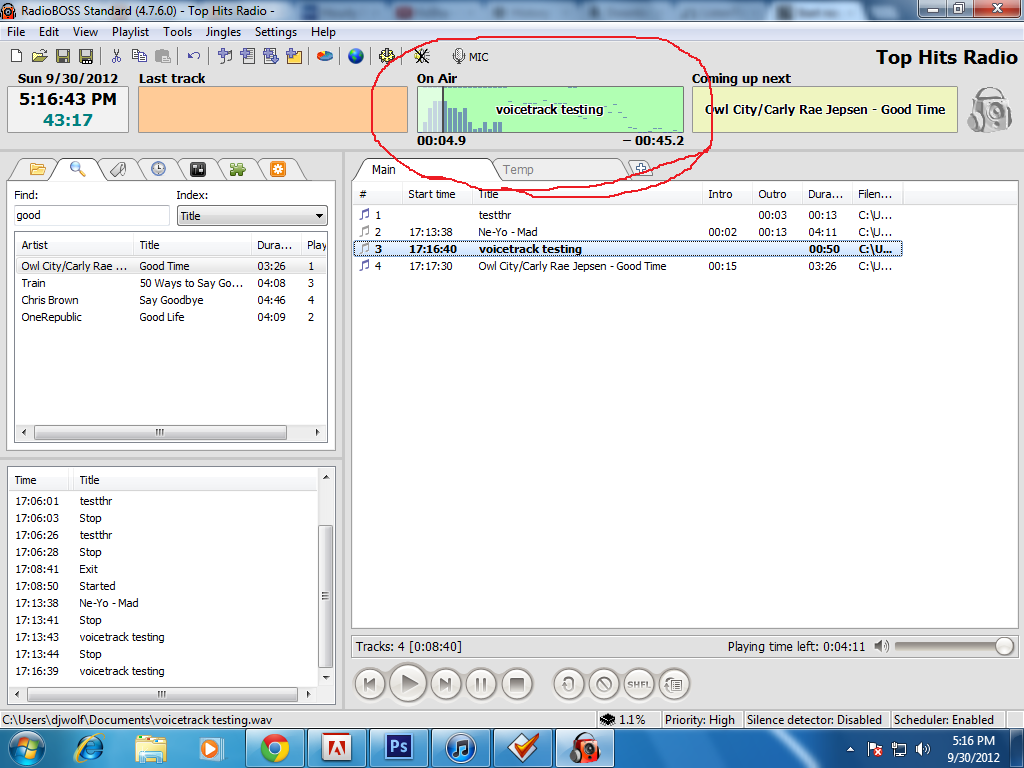Expand the Index dropdown showing Title
The image size is (1024, 768).
point(252,216)
